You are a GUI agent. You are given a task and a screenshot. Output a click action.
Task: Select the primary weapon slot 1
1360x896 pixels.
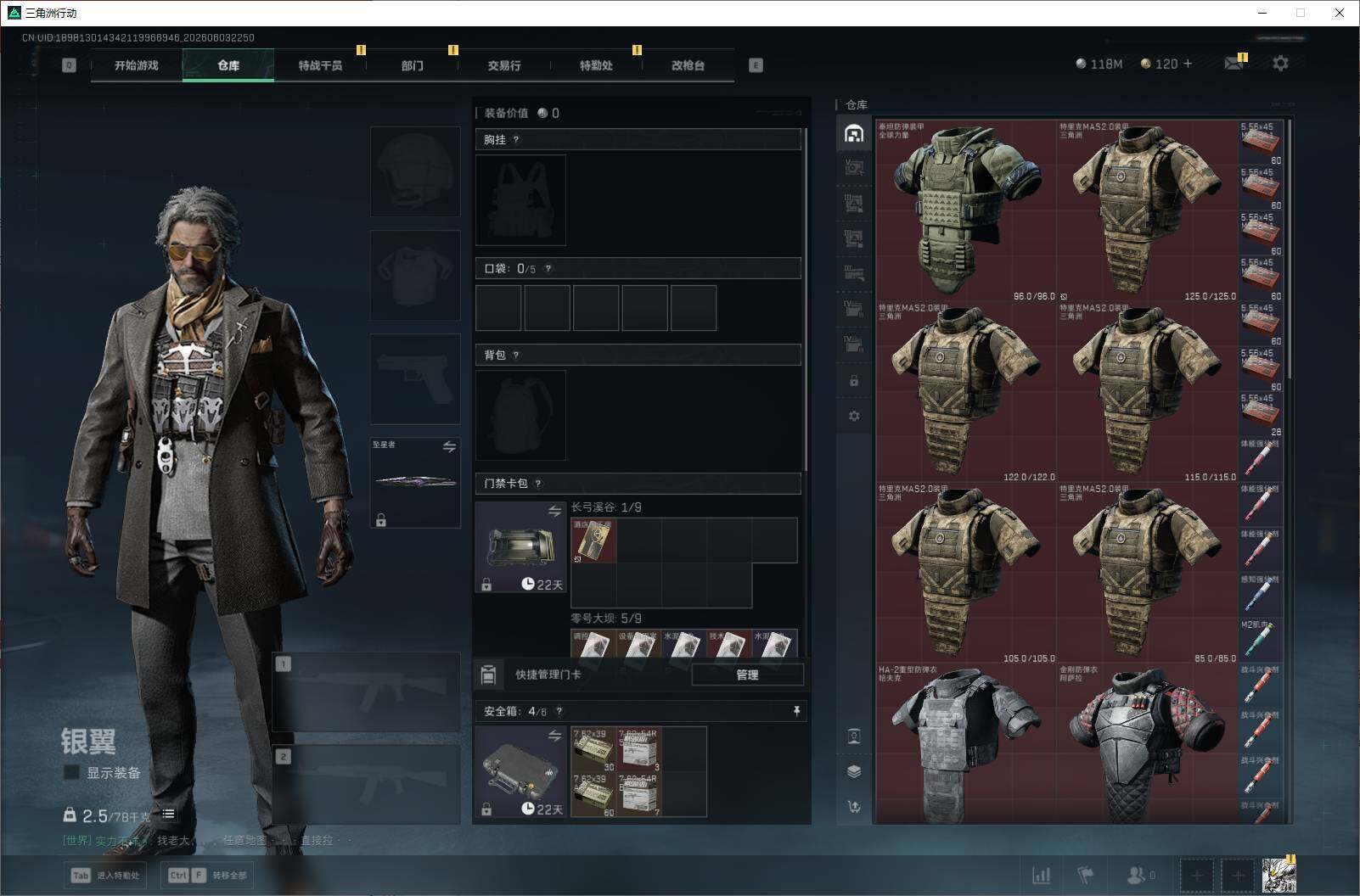[x=367, y=692]
